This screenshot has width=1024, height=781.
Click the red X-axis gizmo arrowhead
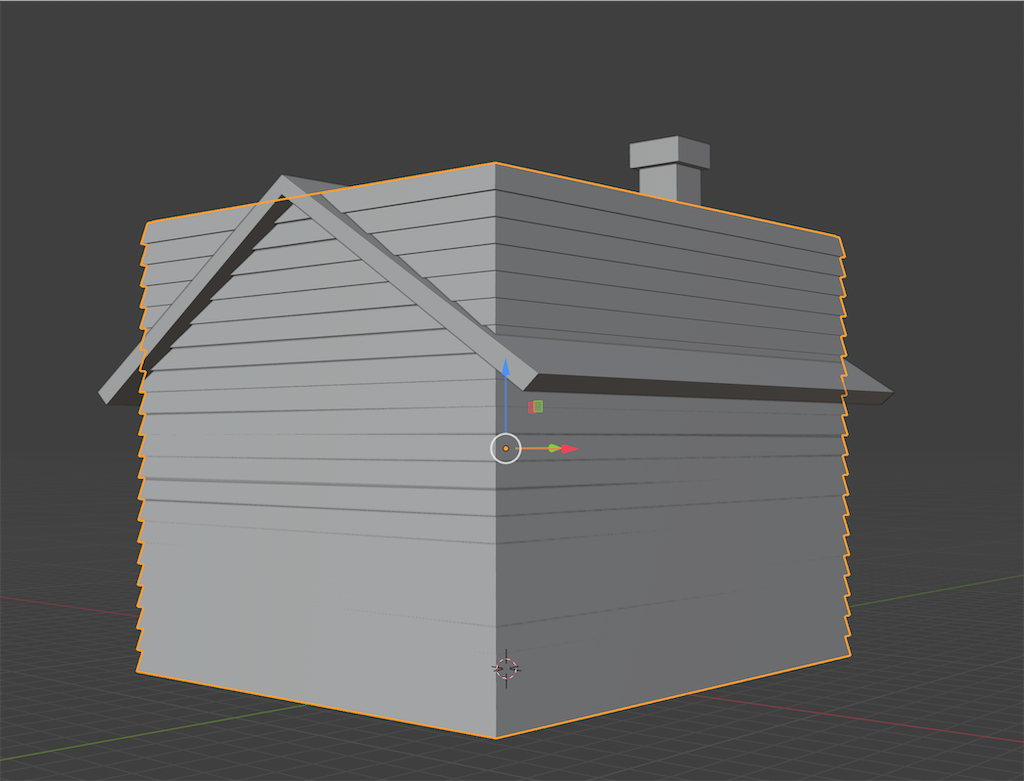pyautogui.click(x=569, y=449)
